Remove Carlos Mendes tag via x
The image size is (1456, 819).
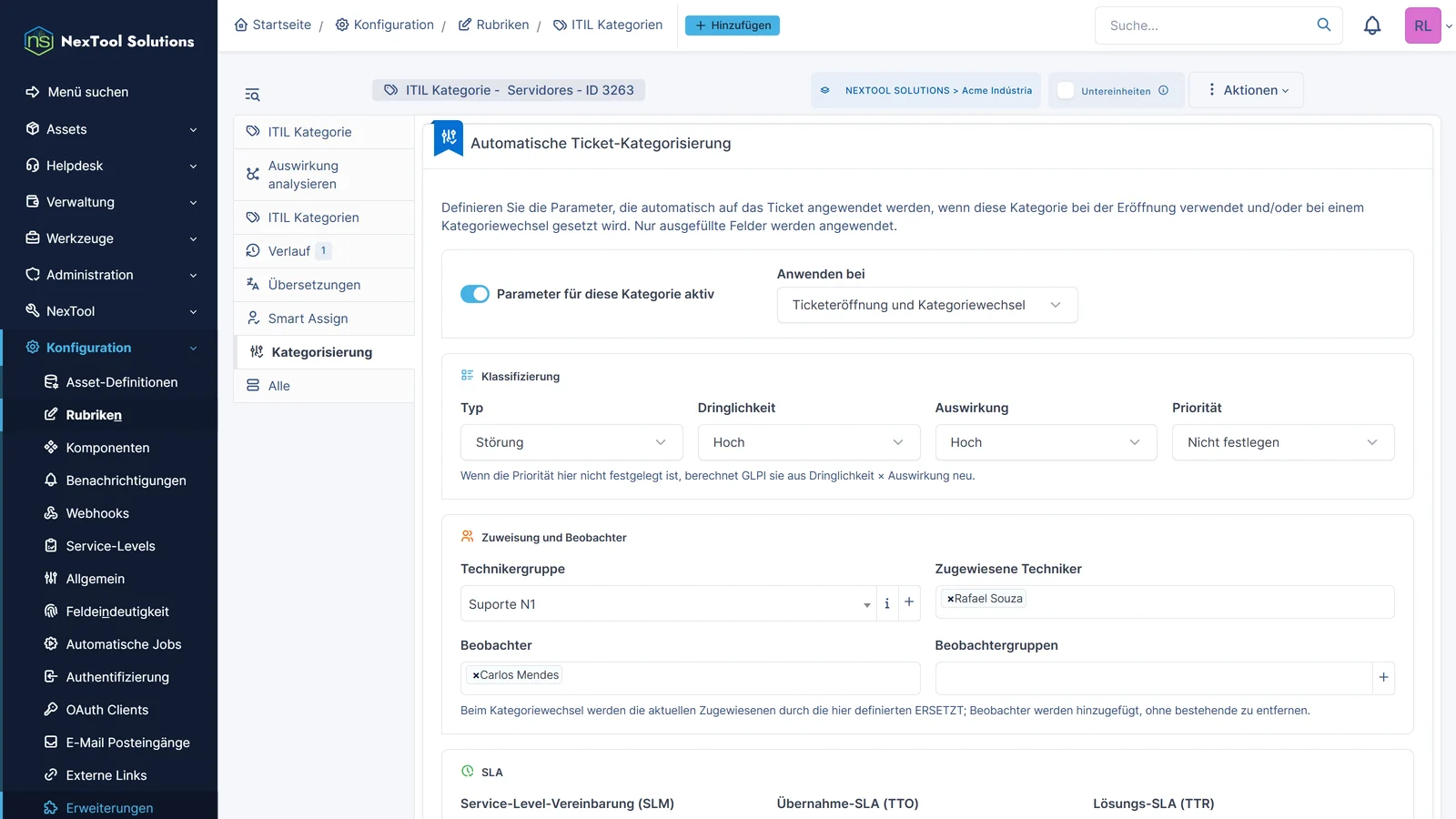coord(476,675)
